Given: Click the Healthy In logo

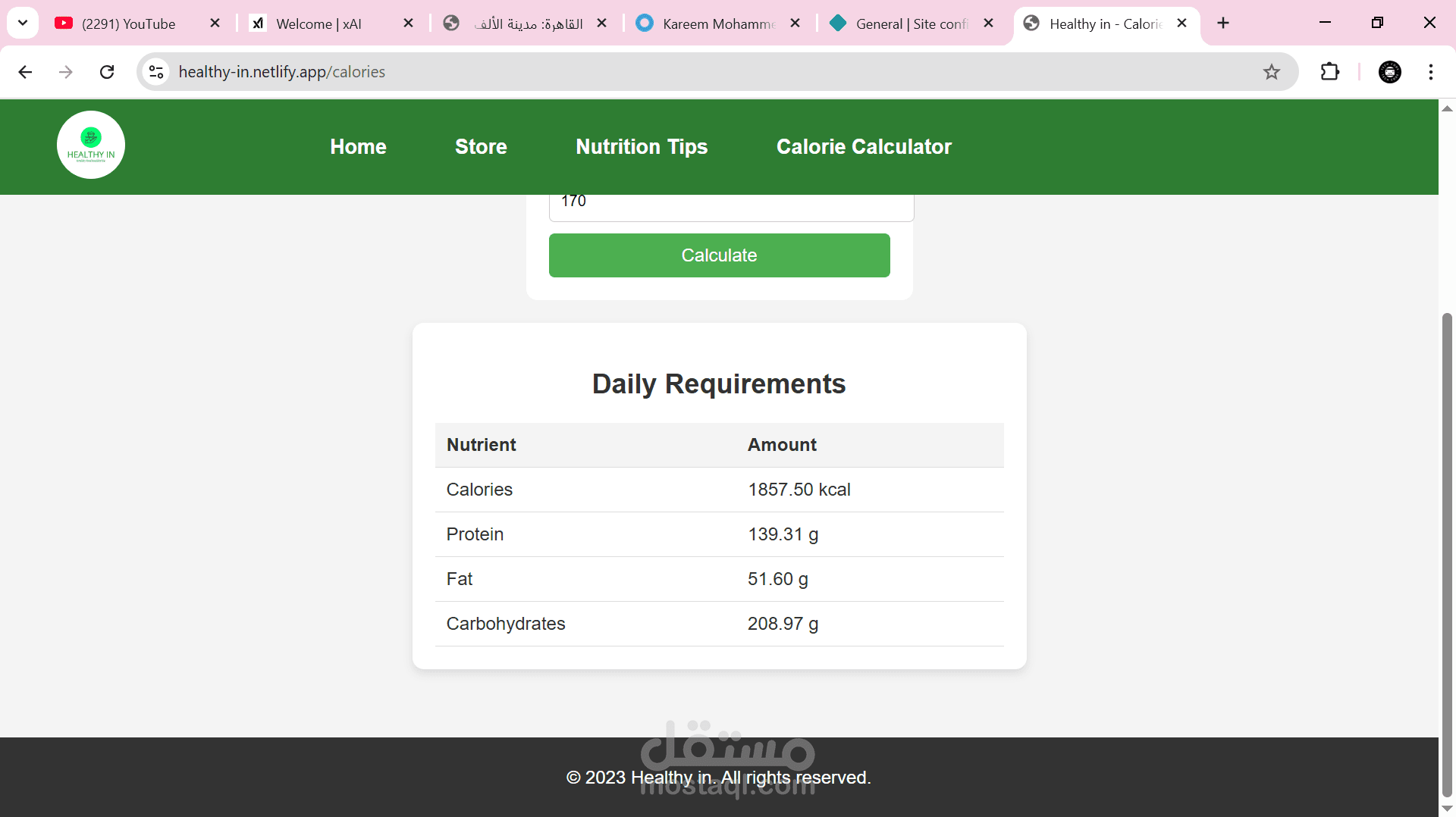Looking at the screenshot, I should 91,145.
